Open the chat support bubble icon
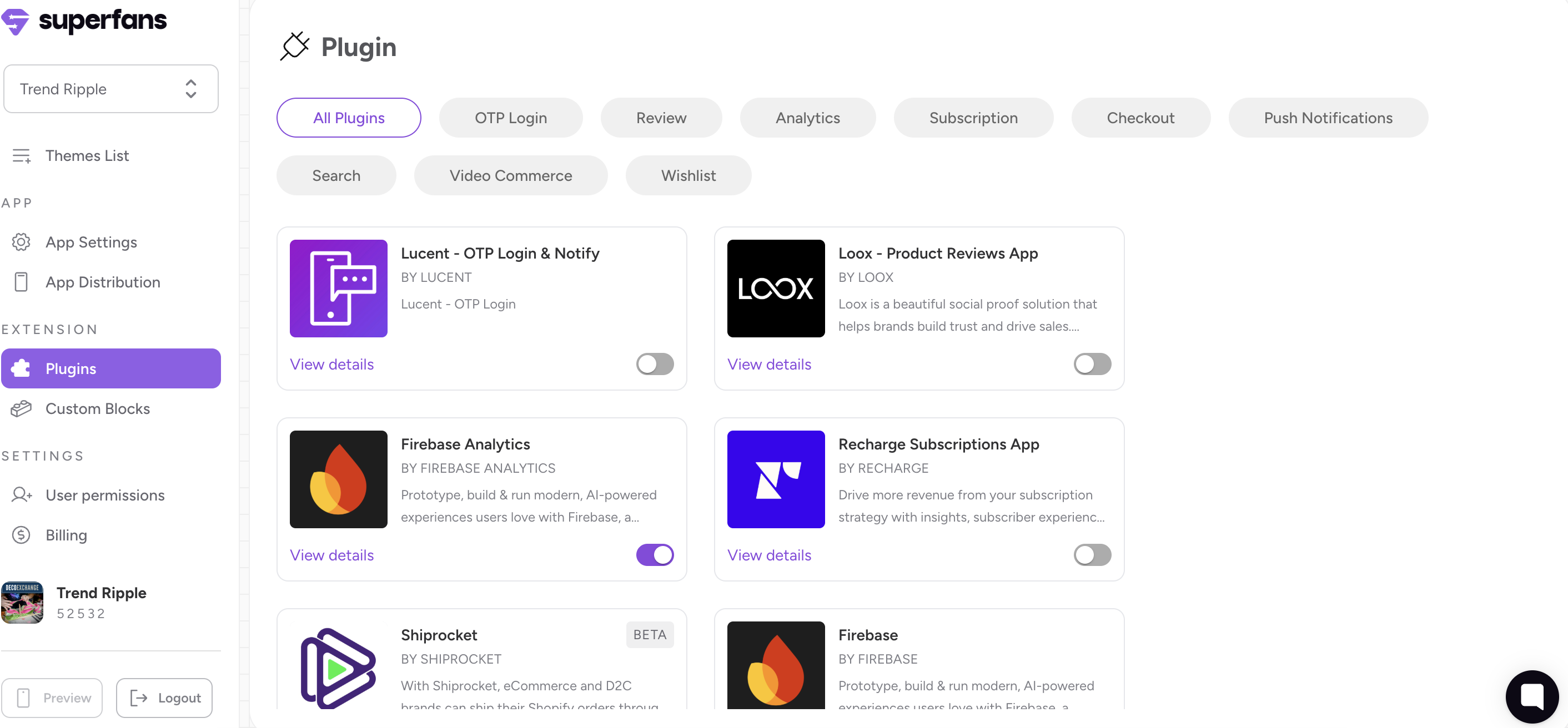 [x=1531, y=696]
